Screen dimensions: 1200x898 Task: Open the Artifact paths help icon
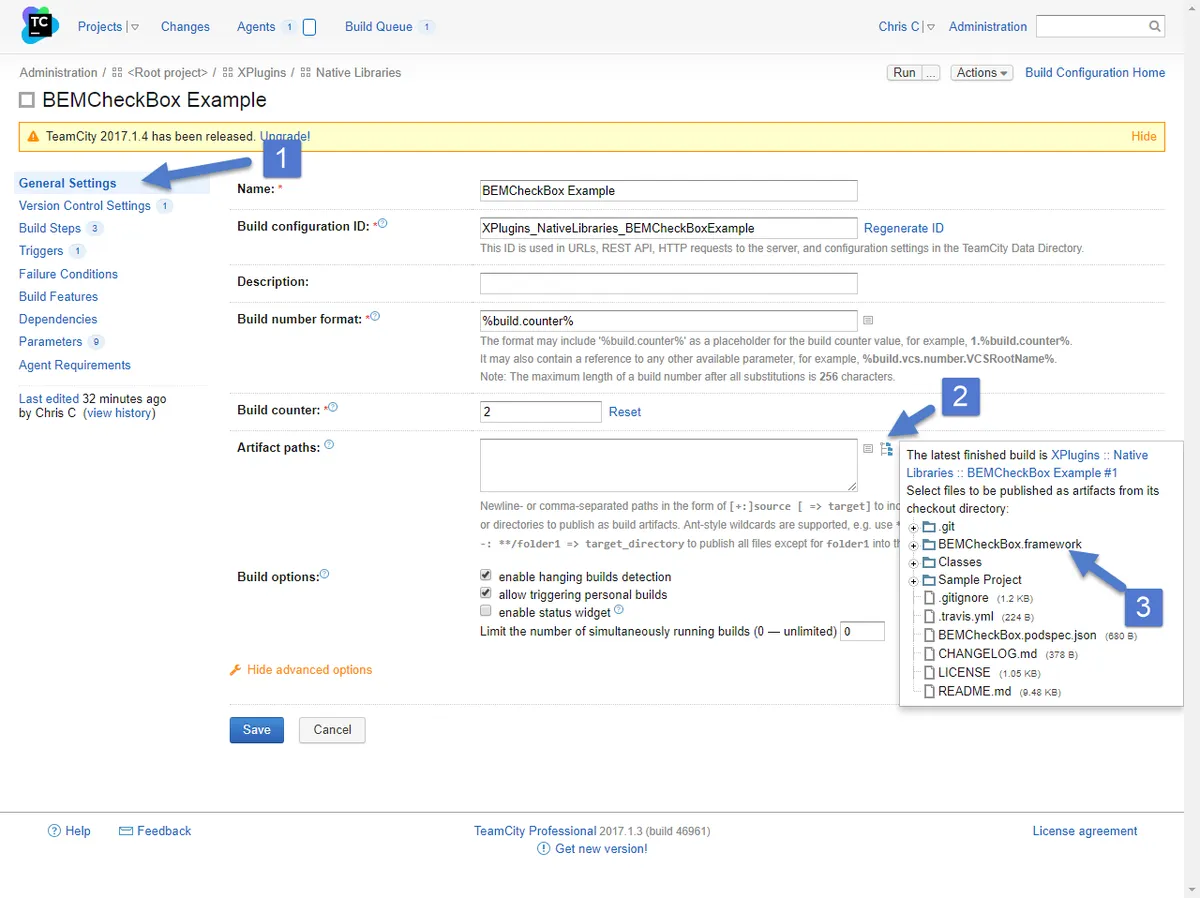(x=329, y=445)
